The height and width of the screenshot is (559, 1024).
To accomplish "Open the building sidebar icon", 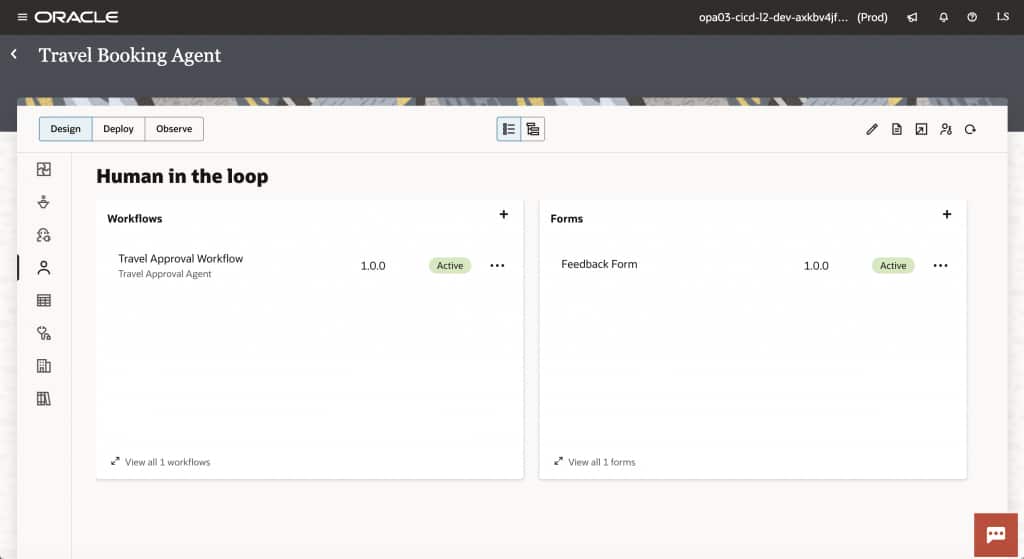I will click(x=44, y=366).
